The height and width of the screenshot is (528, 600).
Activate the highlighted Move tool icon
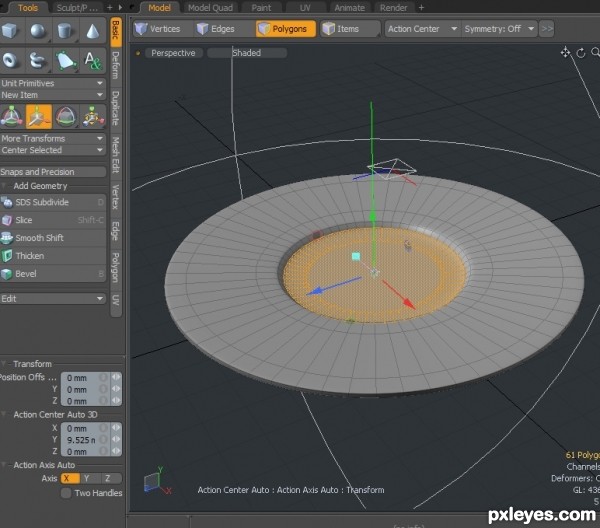[39, 117]
